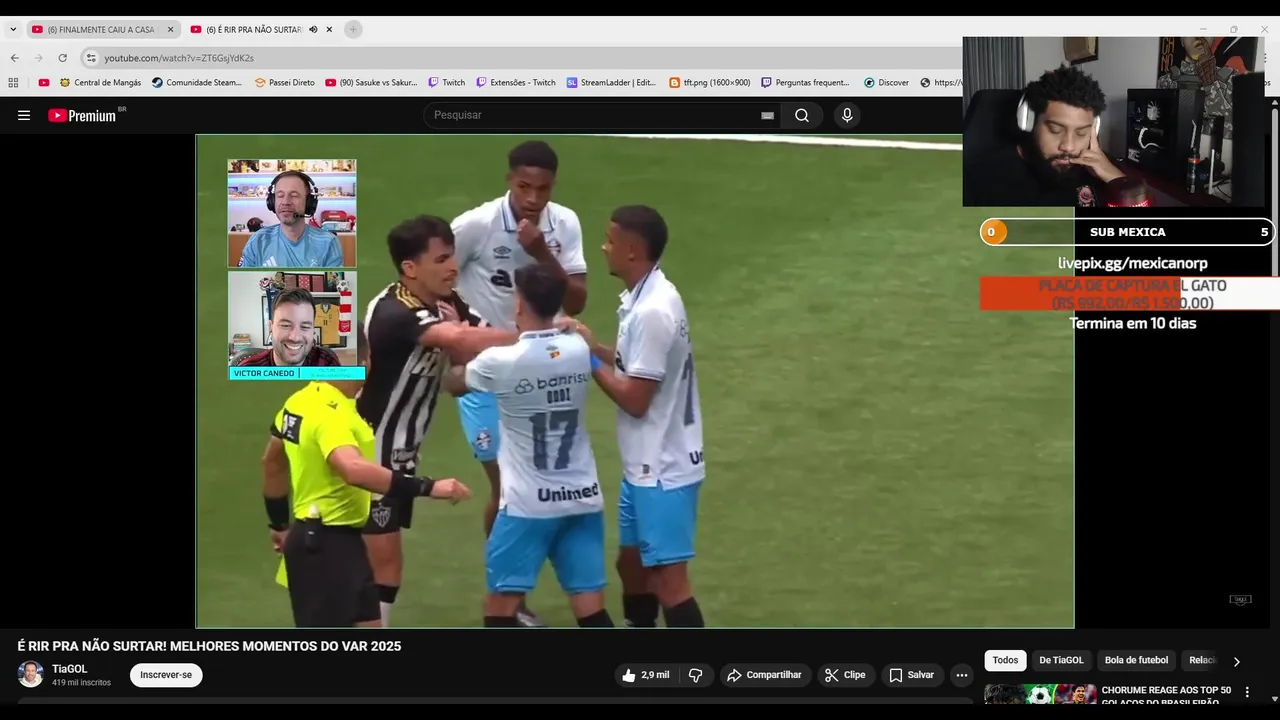
Task: Open more actions three-dot menu
Action: tap(961, 675)
